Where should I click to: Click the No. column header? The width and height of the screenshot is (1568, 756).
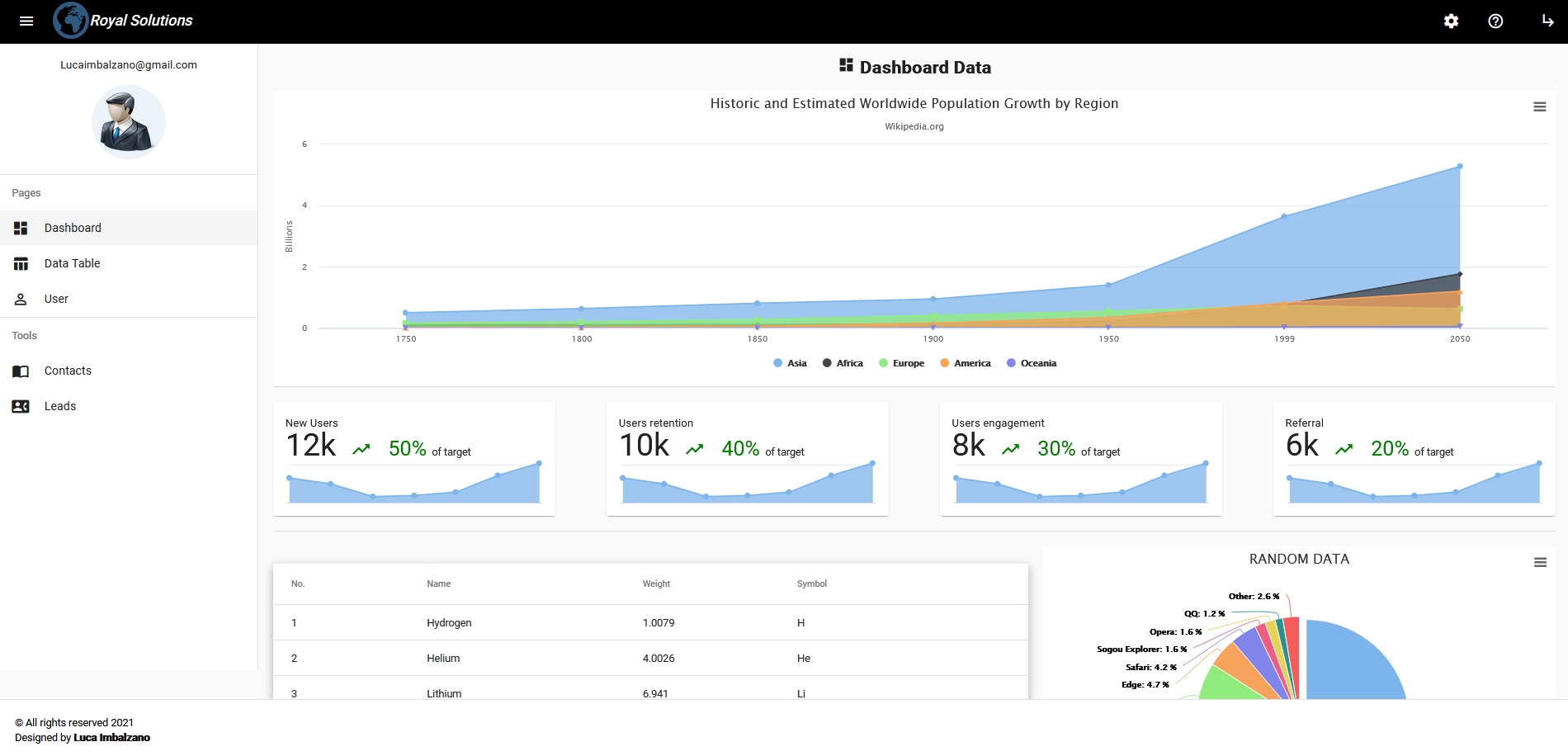pos(298,584)
